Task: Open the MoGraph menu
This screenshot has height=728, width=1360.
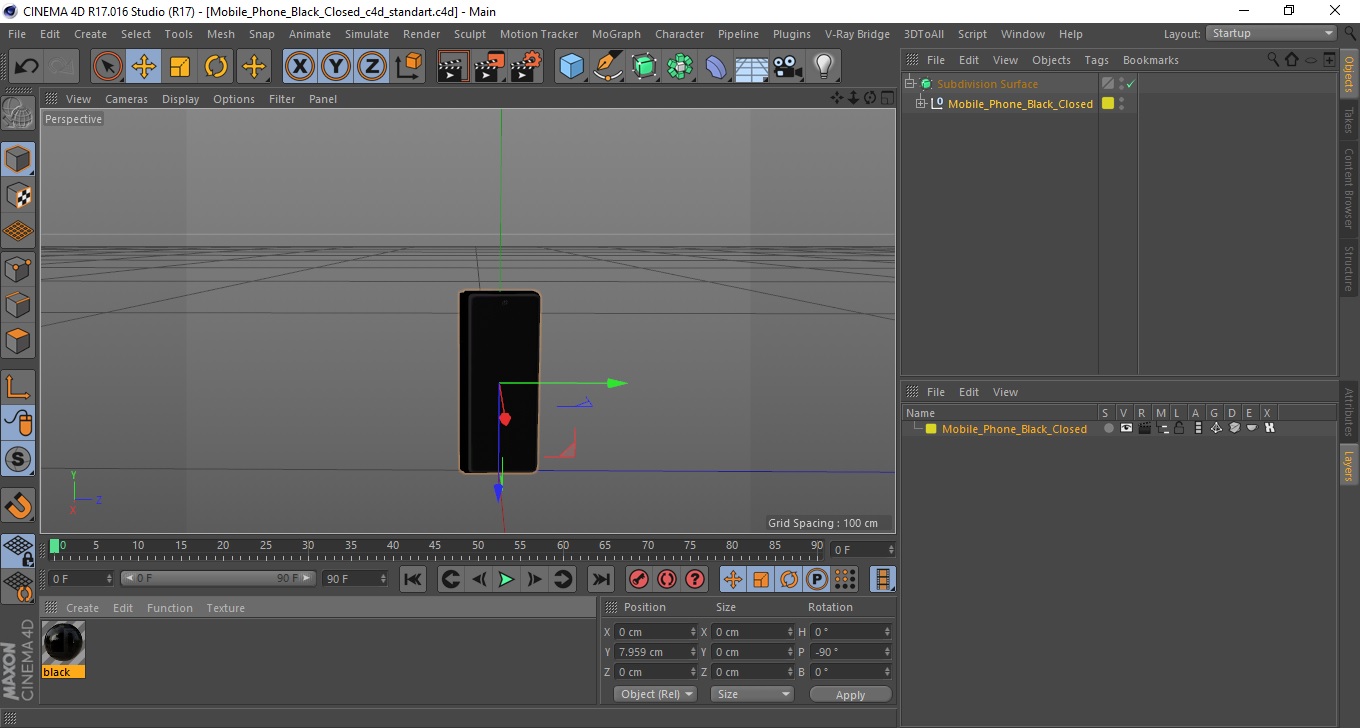Action: (616, 34)
